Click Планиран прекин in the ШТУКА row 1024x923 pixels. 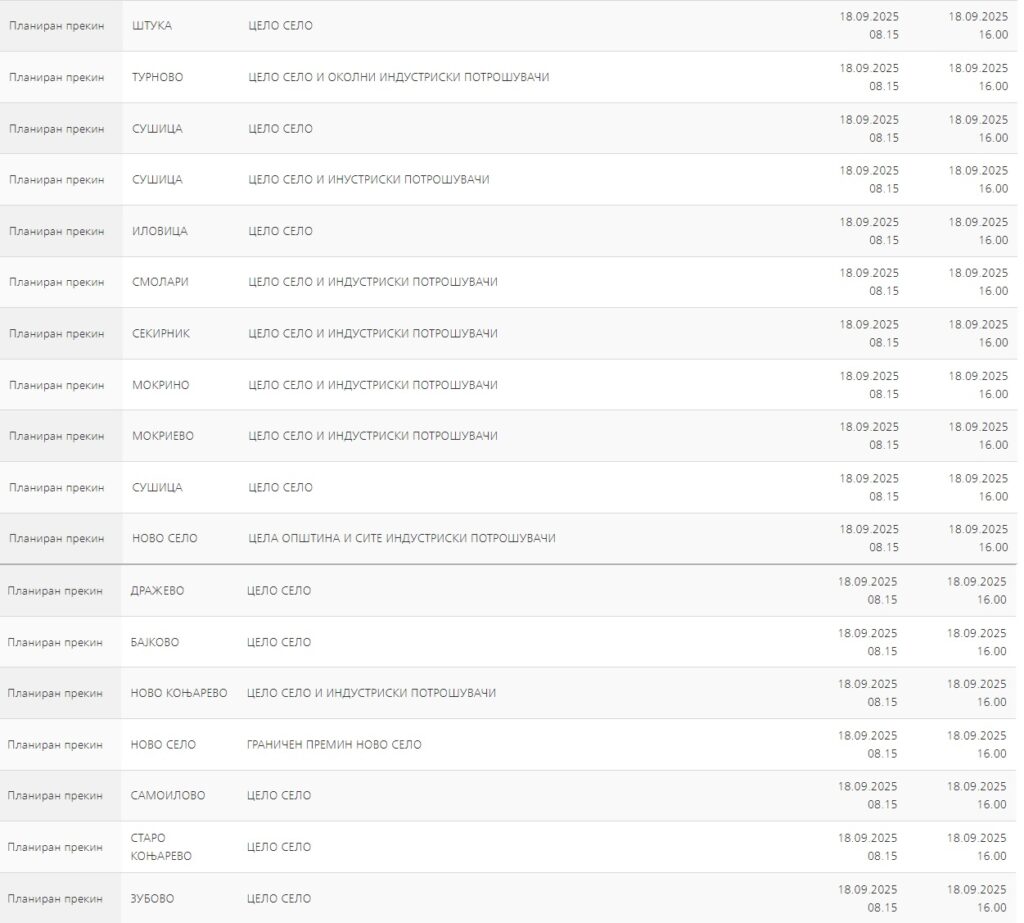coord(57,25)
